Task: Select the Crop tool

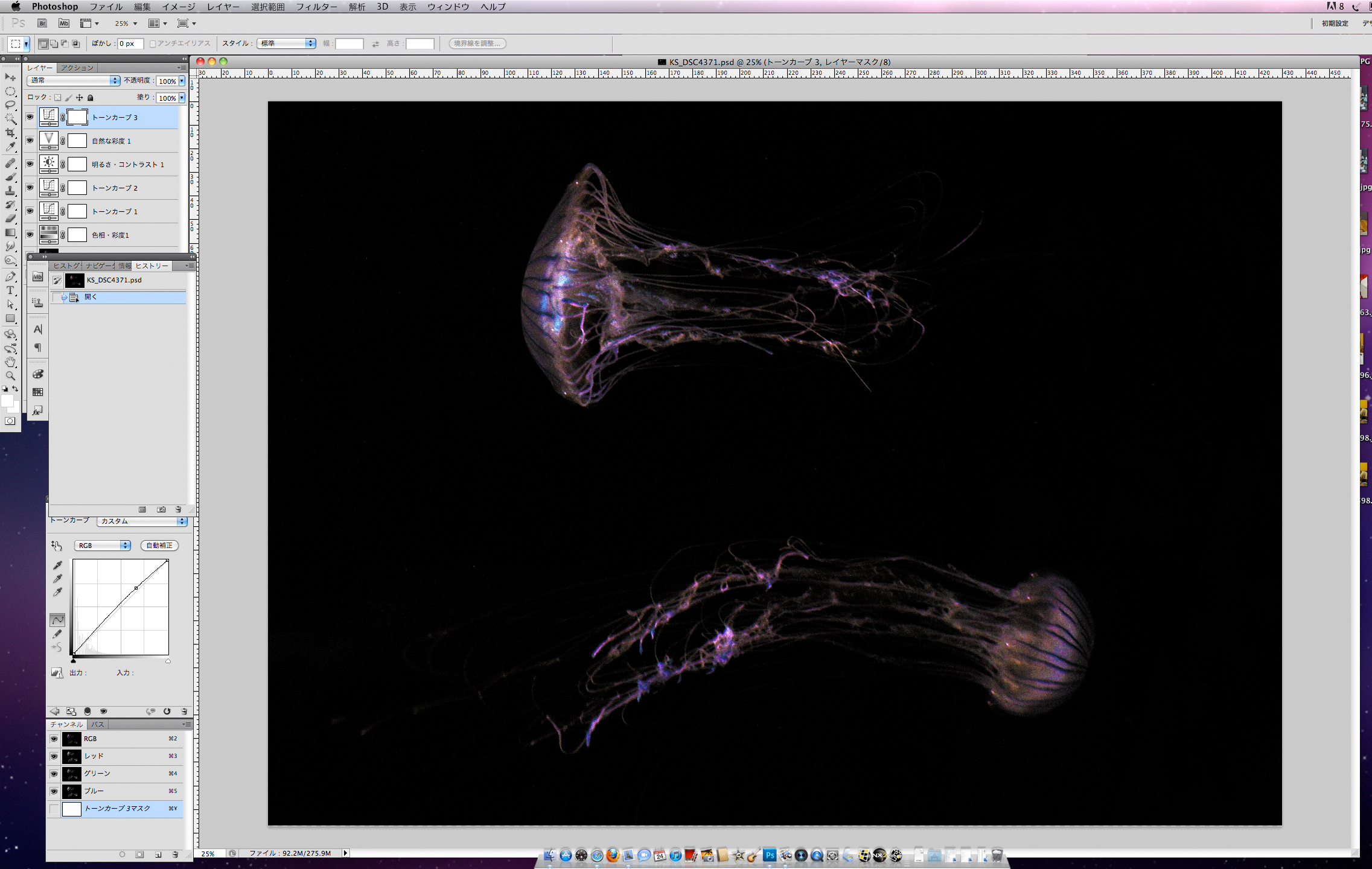Action: [10, 133]
